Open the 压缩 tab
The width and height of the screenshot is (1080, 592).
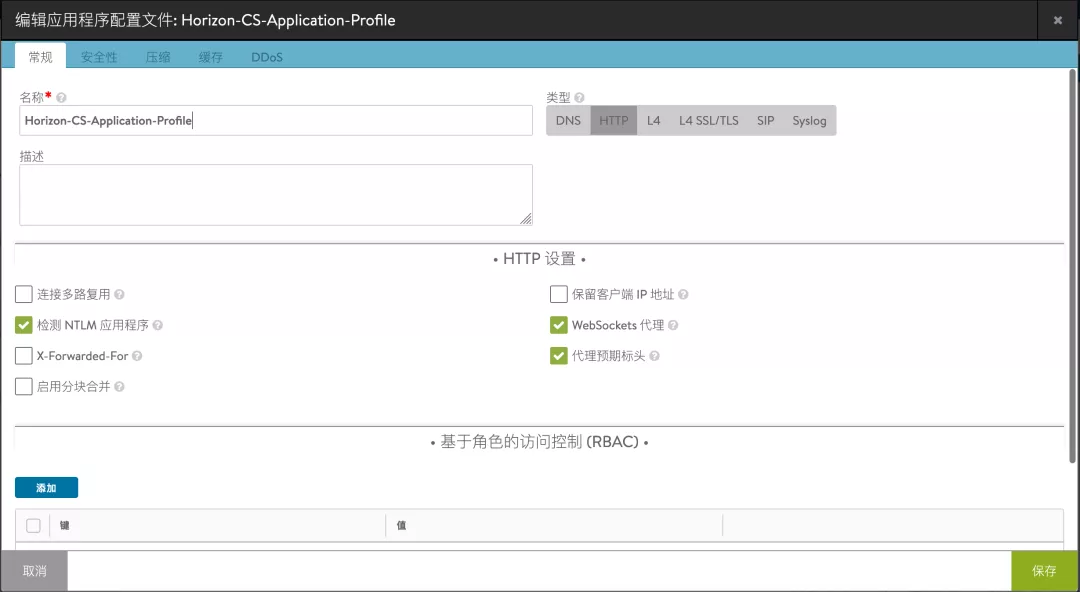pyautogui.click(x=158, y=57)
